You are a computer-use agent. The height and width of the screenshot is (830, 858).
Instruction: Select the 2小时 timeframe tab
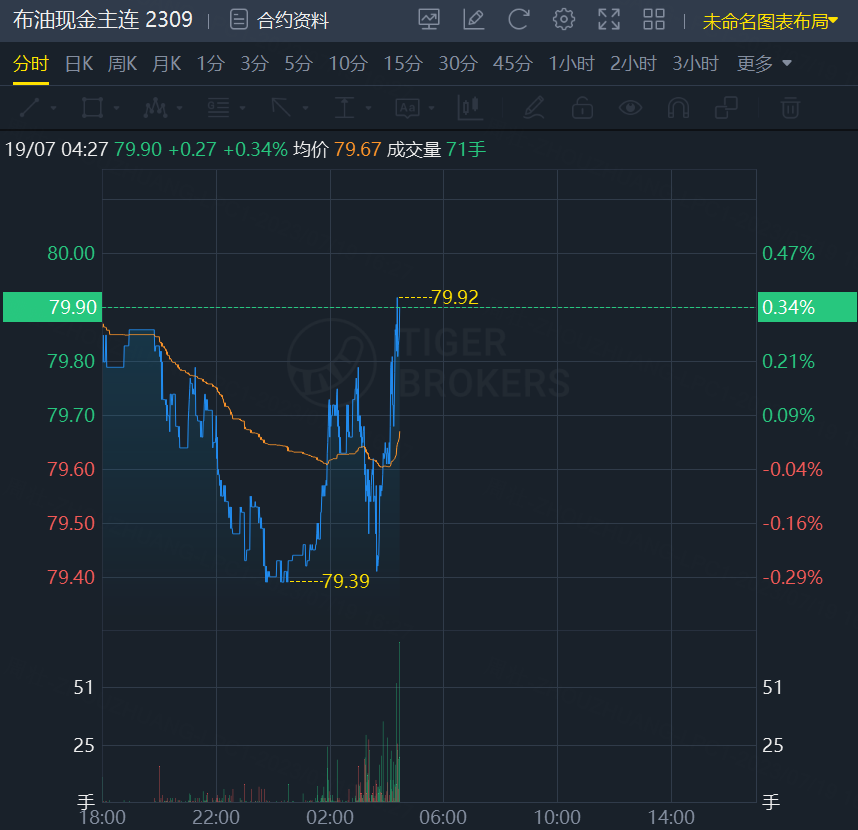click(x=633, y=63)
